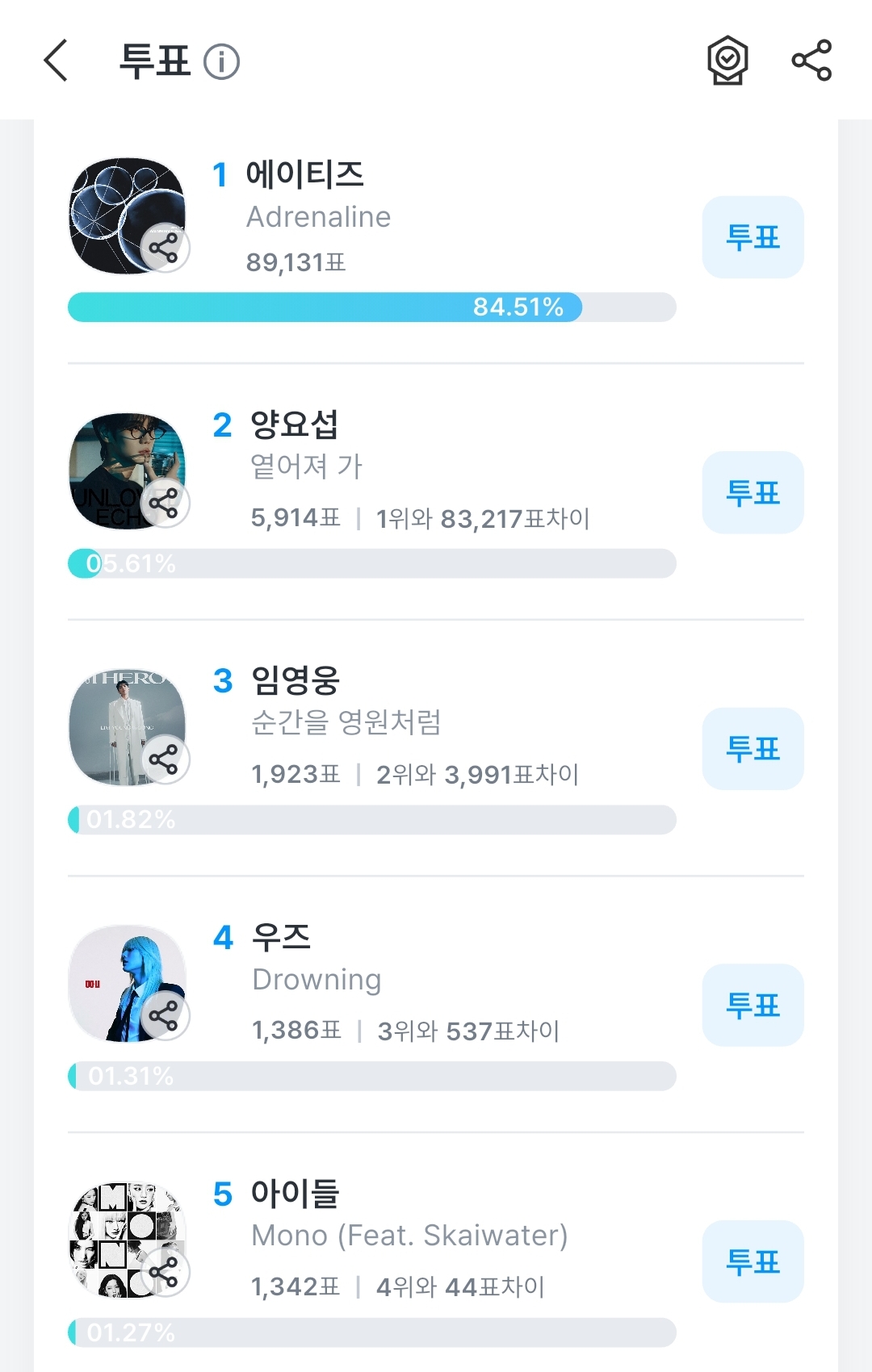872x1372 pixels.
Task: Click the 05.61% progress bar
Action: click(371, 563)
